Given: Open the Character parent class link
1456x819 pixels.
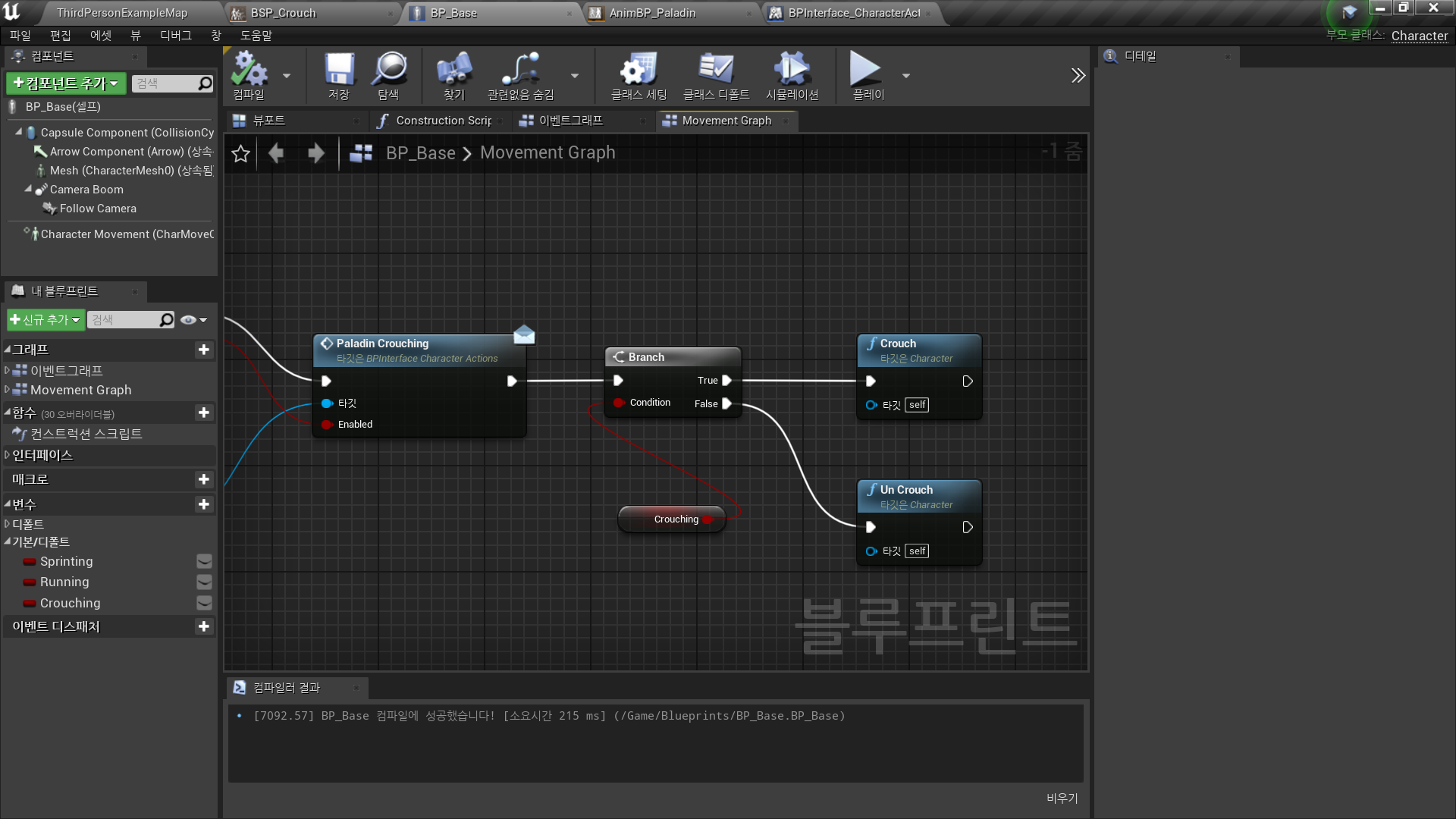Looking at the screenshot, I should (x=1419, y=36).
